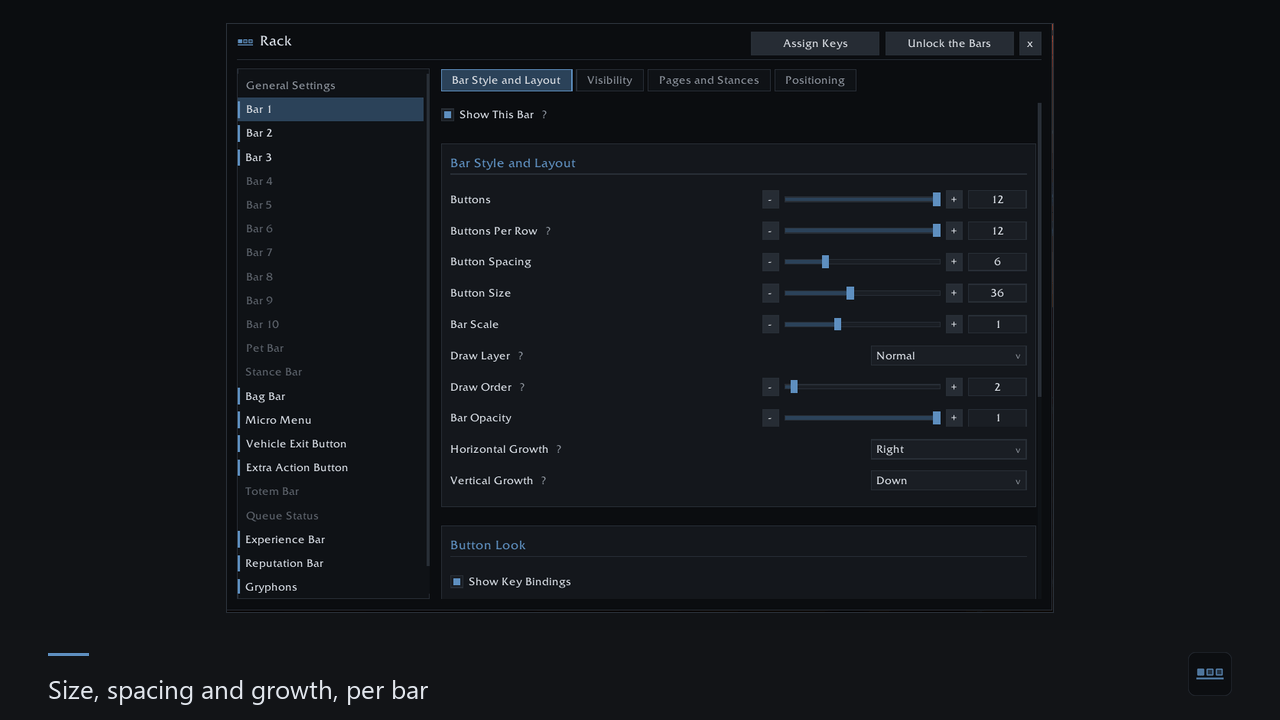Increase Buttons count with plus button
The width and height of the screenshot is (1280, 720).
point(954,200)
